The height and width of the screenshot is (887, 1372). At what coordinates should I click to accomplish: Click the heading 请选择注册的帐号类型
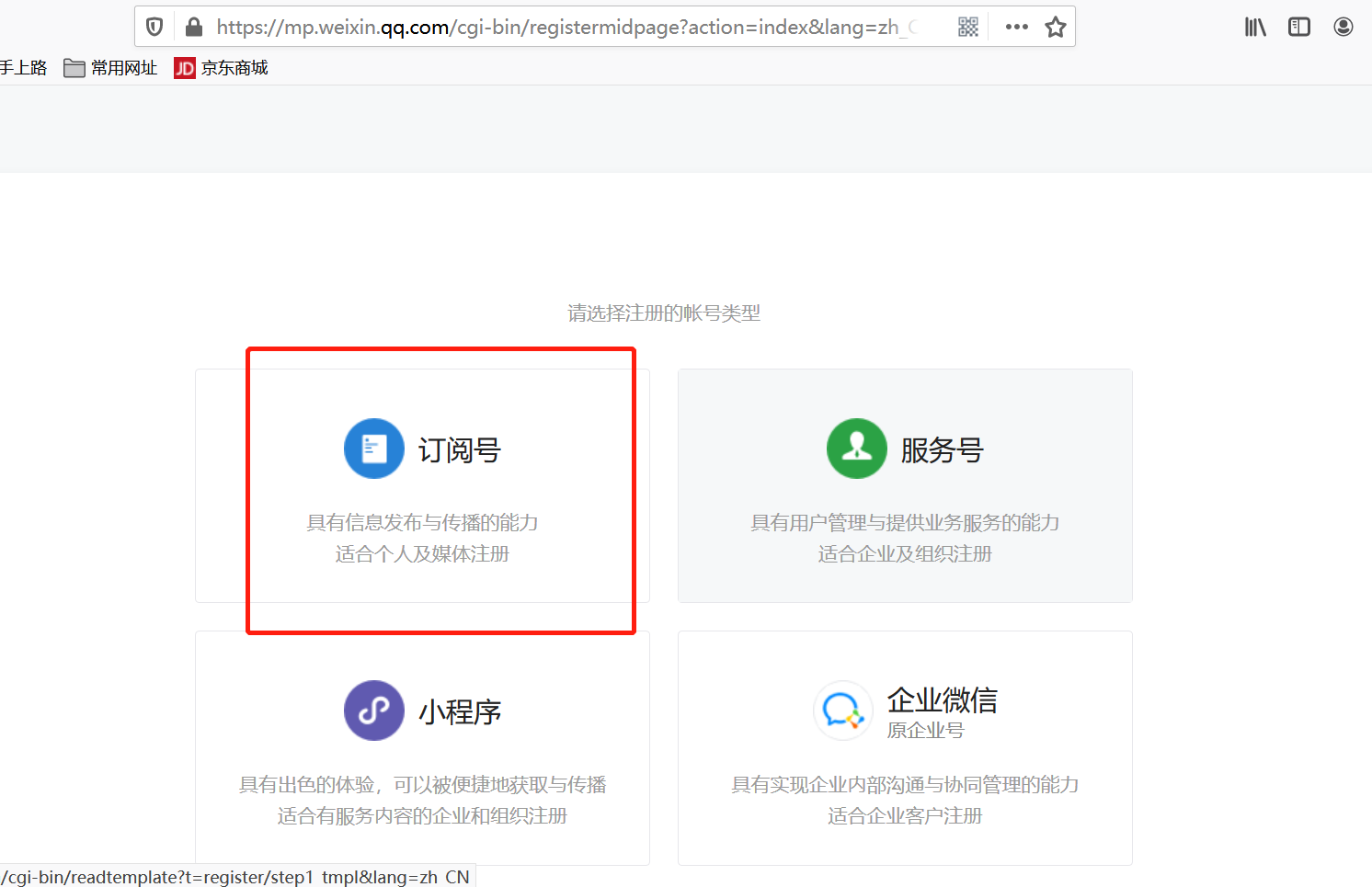[664, 313]
